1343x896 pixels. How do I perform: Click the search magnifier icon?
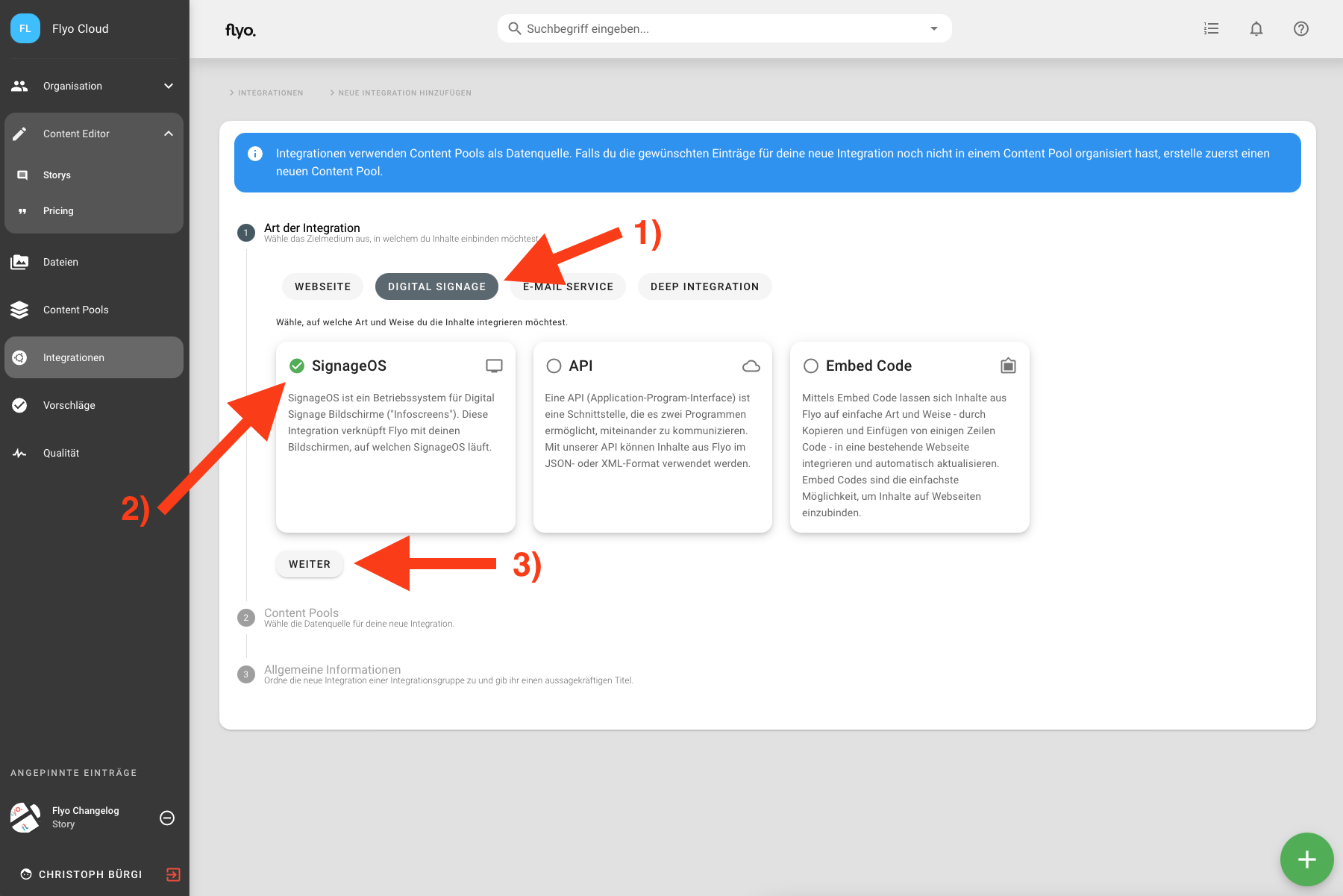514,28
